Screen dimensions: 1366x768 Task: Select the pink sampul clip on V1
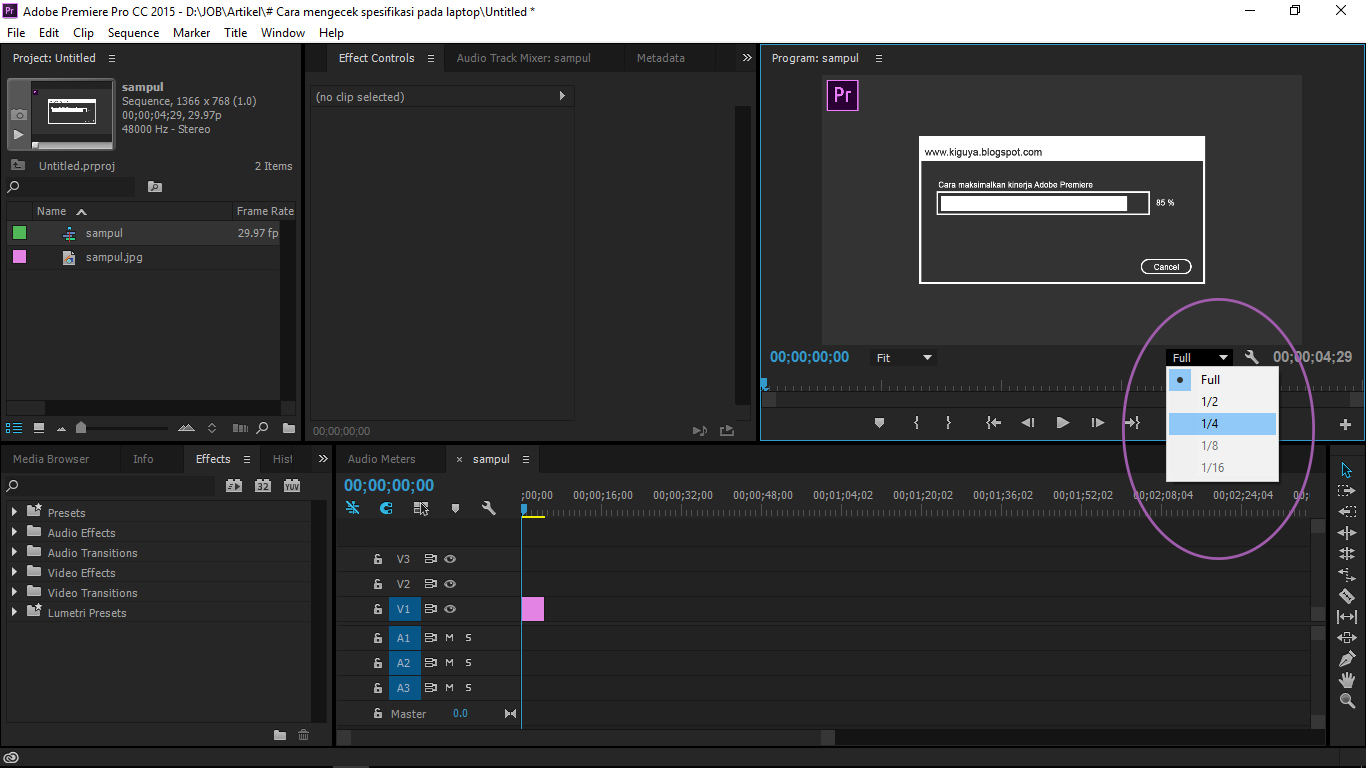coord(532,608)
